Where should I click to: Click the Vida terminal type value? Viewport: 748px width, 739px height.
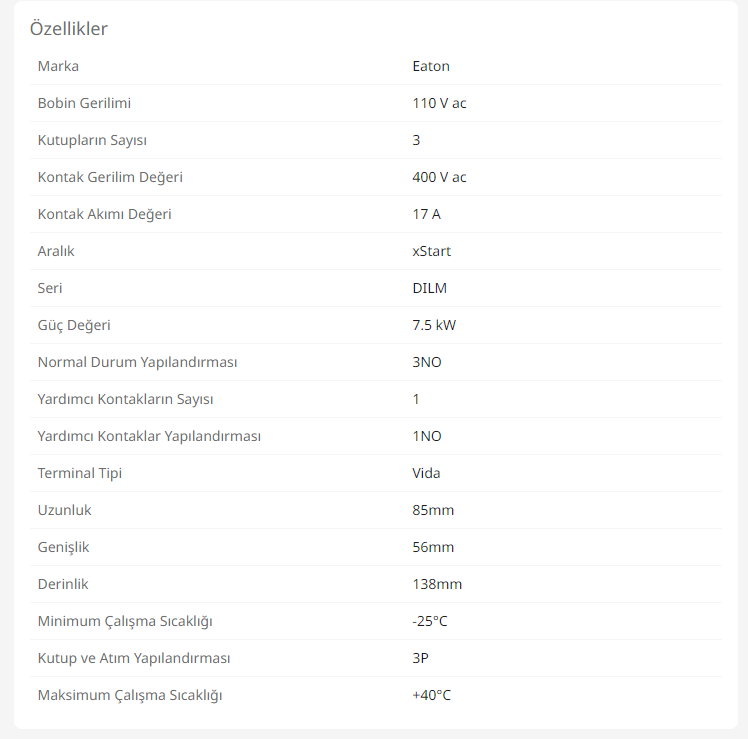pyautogui.click(x=426, y=473)
